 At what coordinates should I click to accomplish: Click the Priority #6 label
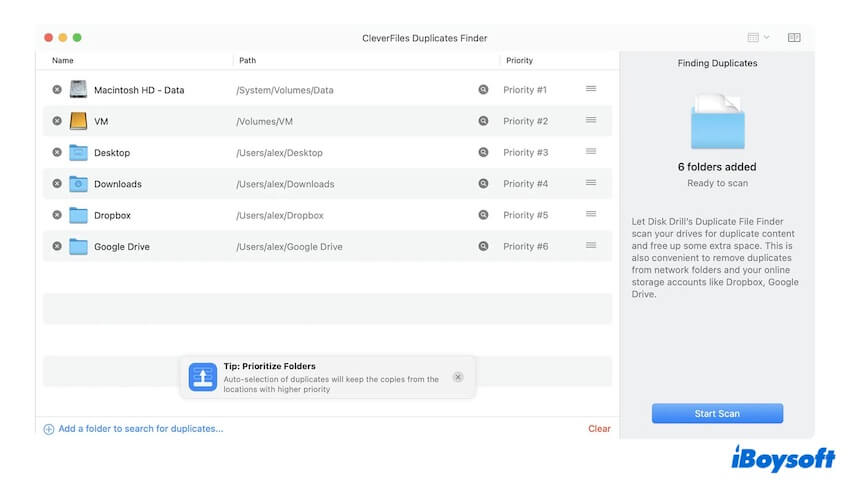525,247
